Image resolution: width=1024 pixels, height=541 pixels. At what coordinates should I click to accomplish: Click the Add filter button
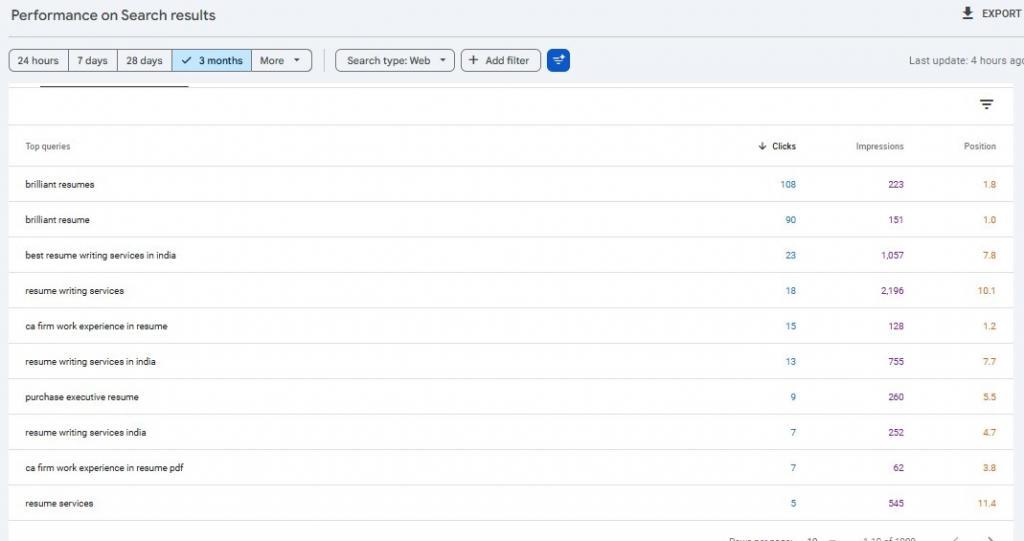(x=501, y=60)
